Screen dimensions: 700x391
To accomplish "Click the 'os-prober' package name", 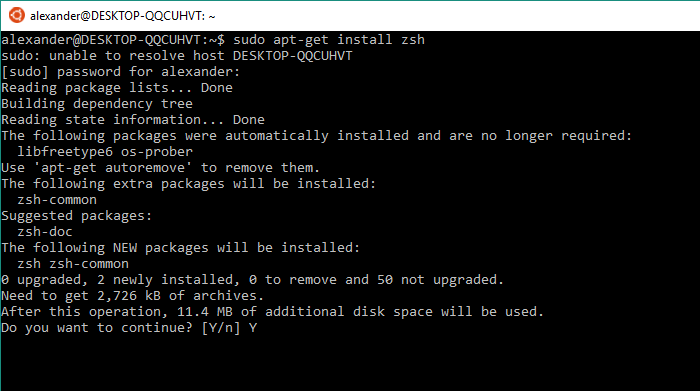I will (x=157, y=152).
